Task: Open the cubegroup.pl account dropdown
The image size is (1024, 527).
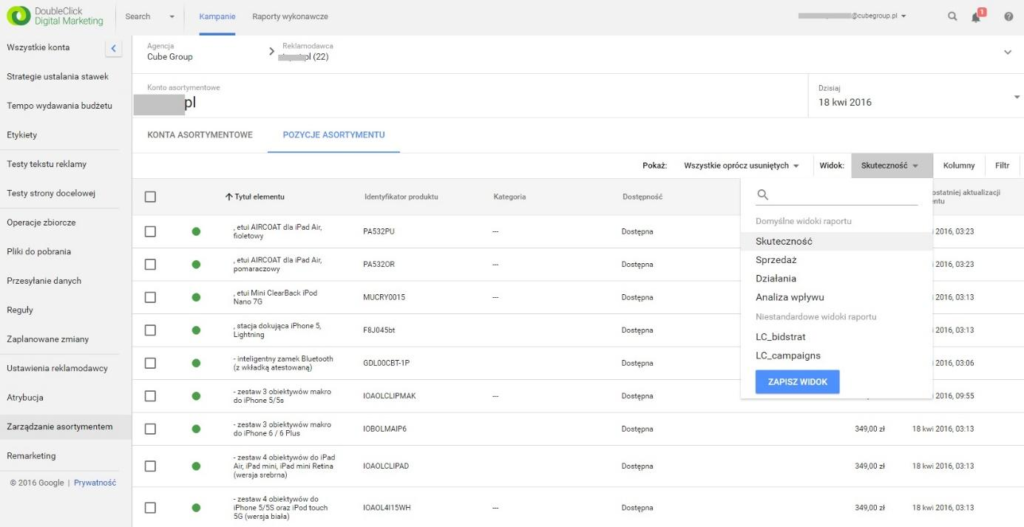Action: [x=852, y=16]
